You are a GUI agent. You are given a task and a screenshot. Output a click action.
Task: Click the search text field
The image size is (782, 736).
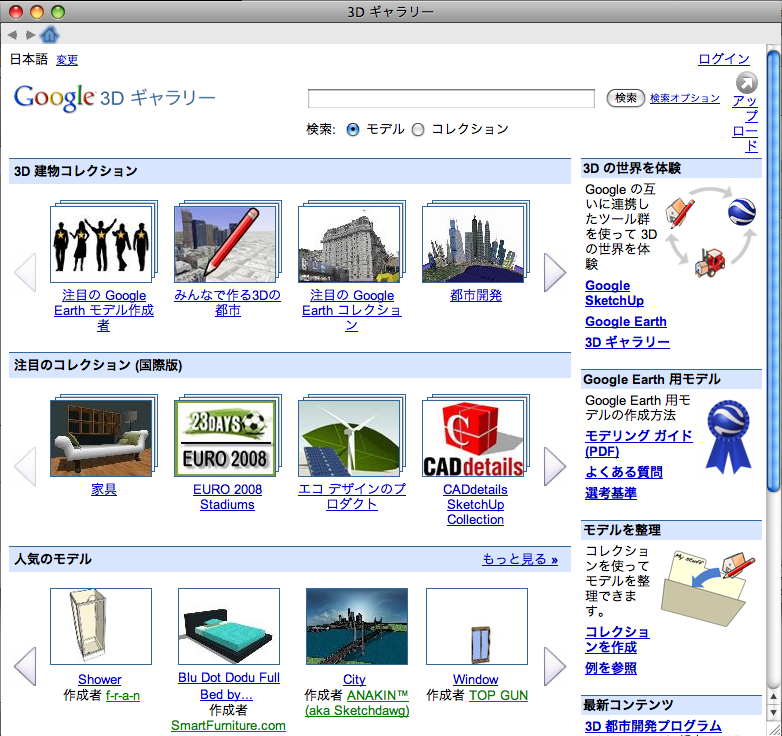pos(451,98)
